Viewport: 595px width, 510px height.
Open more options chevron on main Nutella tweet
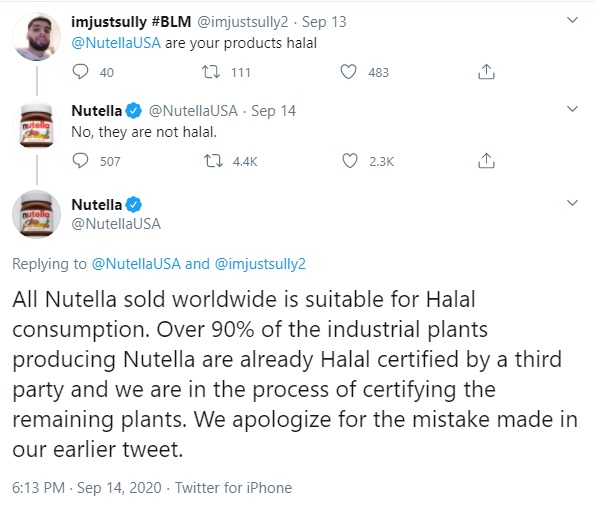pos(572,203)
